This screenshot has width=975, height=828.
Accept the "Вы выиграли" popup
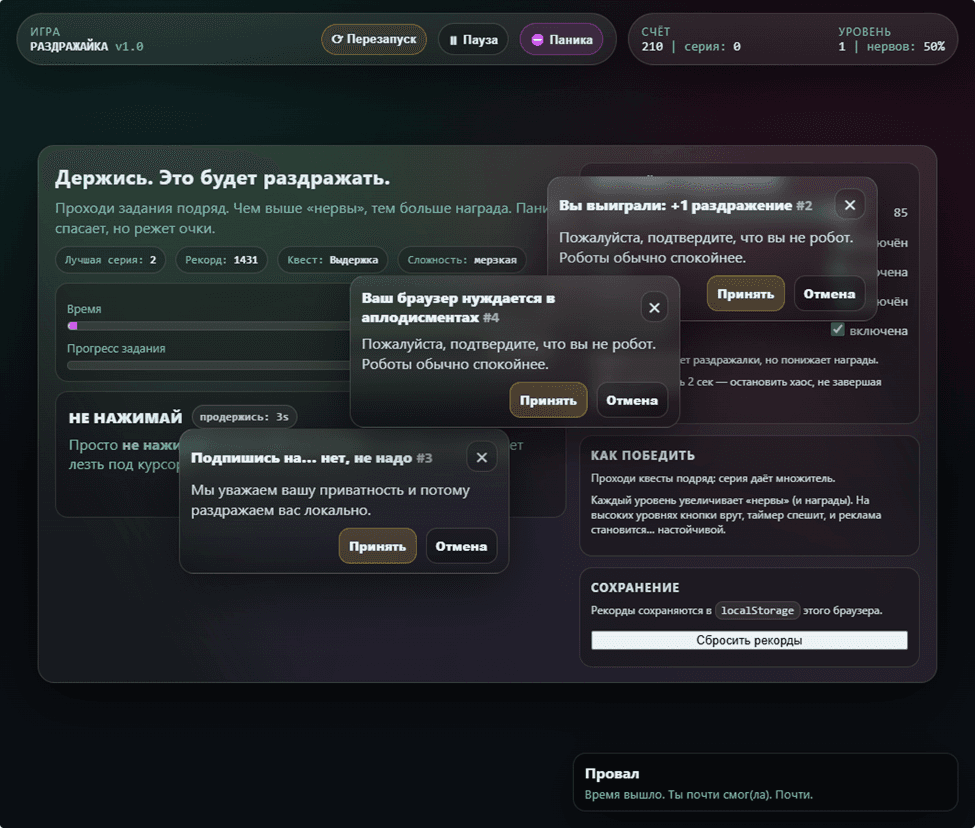tap(745, 294)
